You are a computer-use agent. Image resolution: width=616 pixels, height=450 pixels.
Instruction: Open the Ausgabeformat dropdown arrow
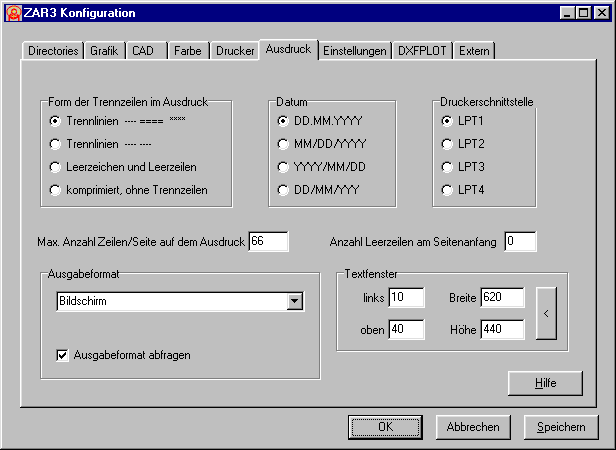[295, 301]
